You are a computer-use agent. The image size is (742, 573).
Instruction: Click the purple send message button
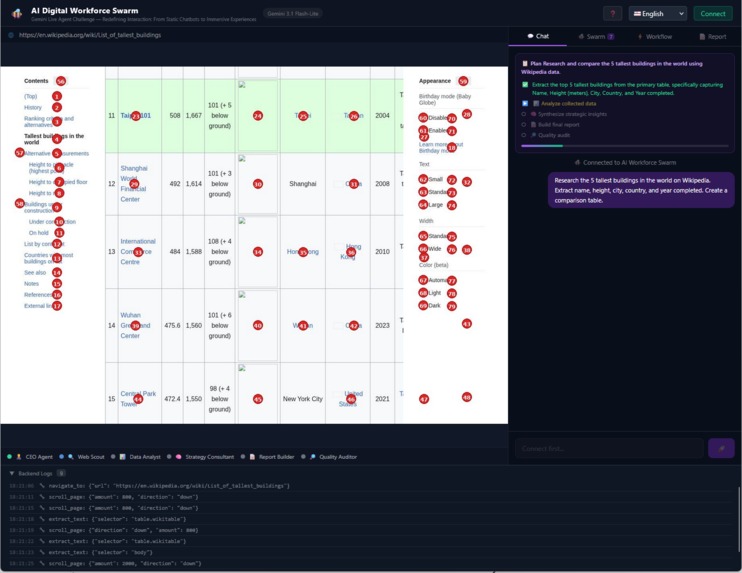click(721, 448)
